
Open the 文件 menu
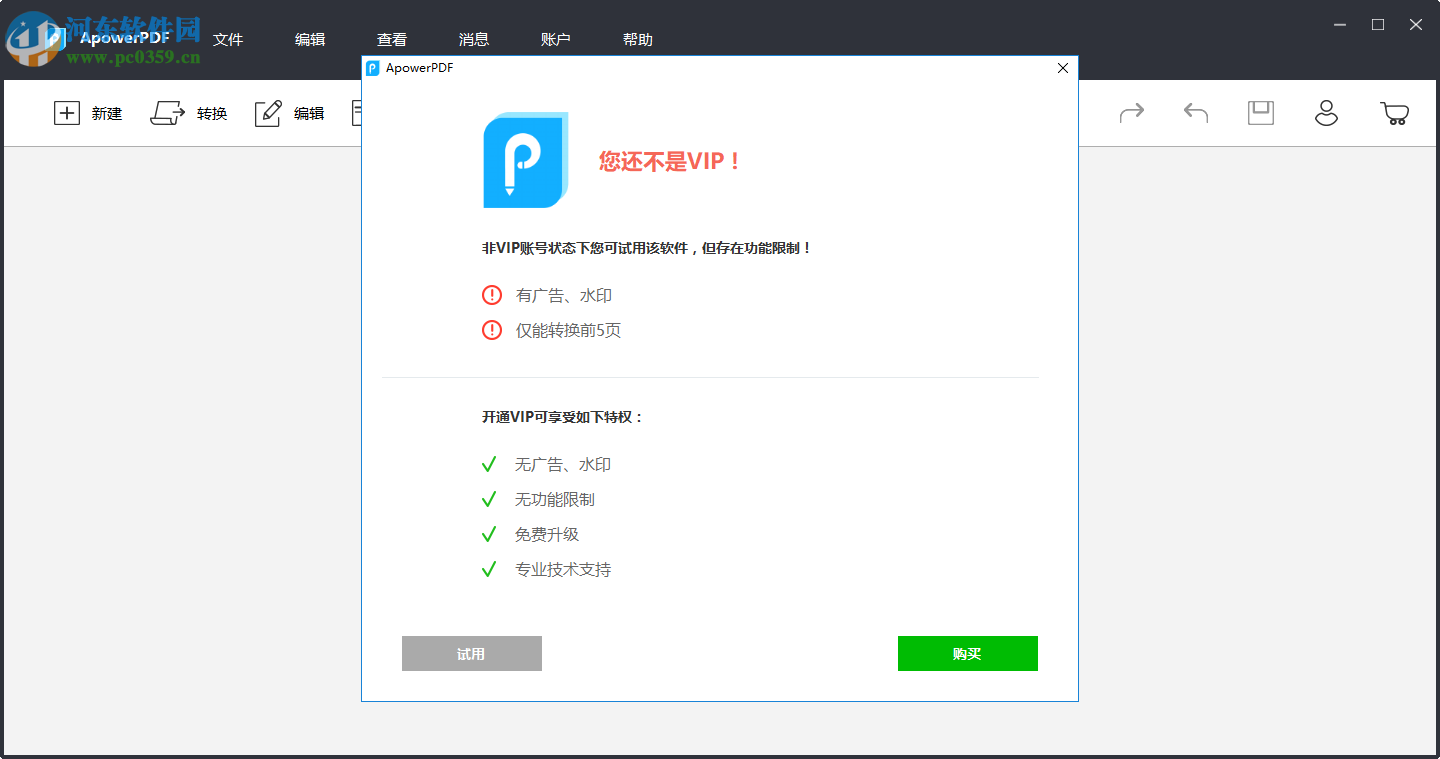(x=228, y=39)
